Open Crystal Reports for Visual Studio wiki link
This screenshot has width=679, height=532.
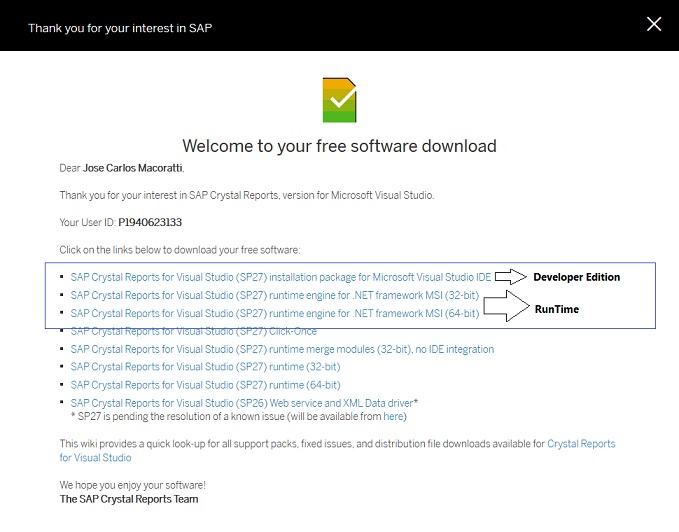tap(581, 444)
